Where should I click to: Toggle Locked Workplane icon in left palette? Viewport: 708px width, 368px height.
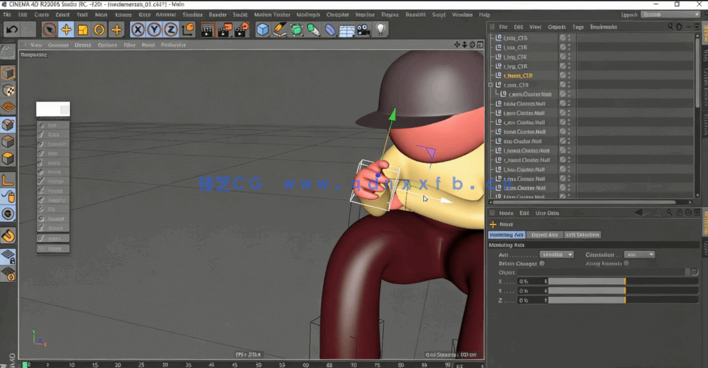coord(8,256)
